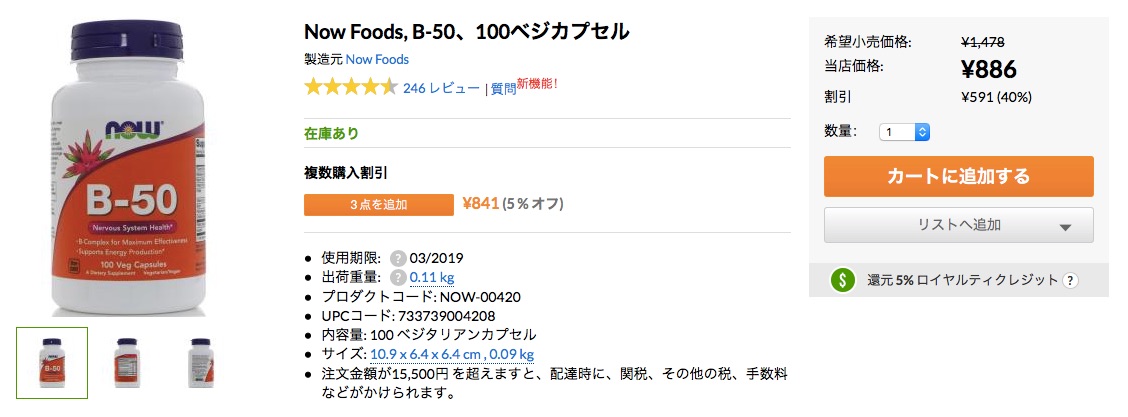The height and width of the screenshot is (417, 1128).
Task: Click the question mark next to 出荷重量
Action: point(398,278)
